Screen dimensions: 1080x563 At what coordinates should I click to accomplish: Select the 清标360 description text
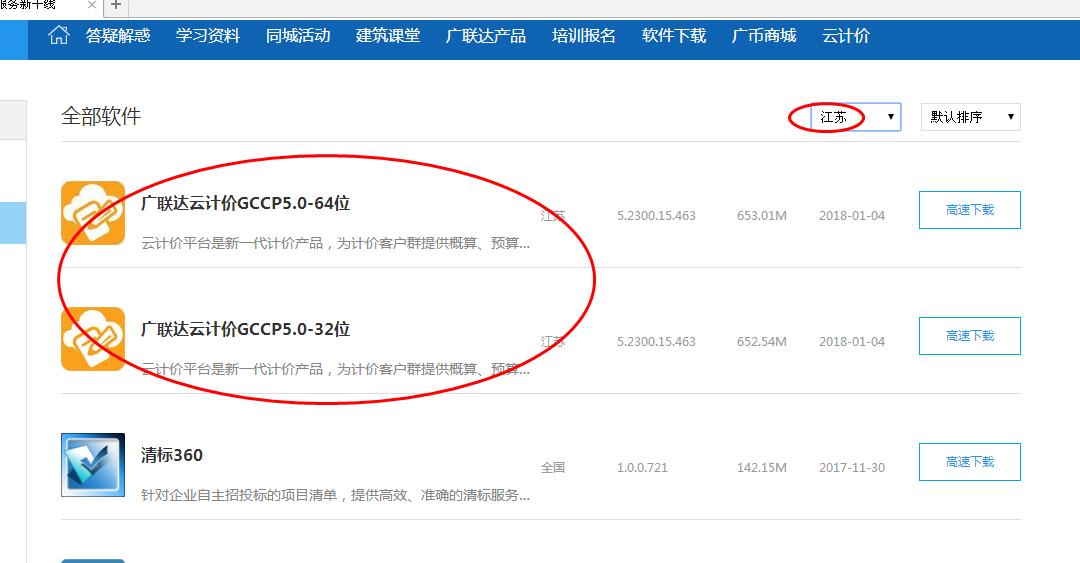point(335,495)
